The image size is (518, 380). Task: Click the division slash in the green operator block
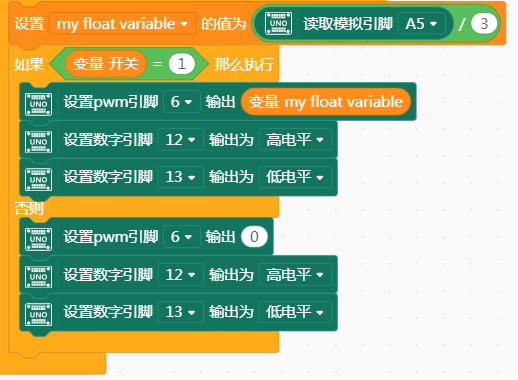462,24
